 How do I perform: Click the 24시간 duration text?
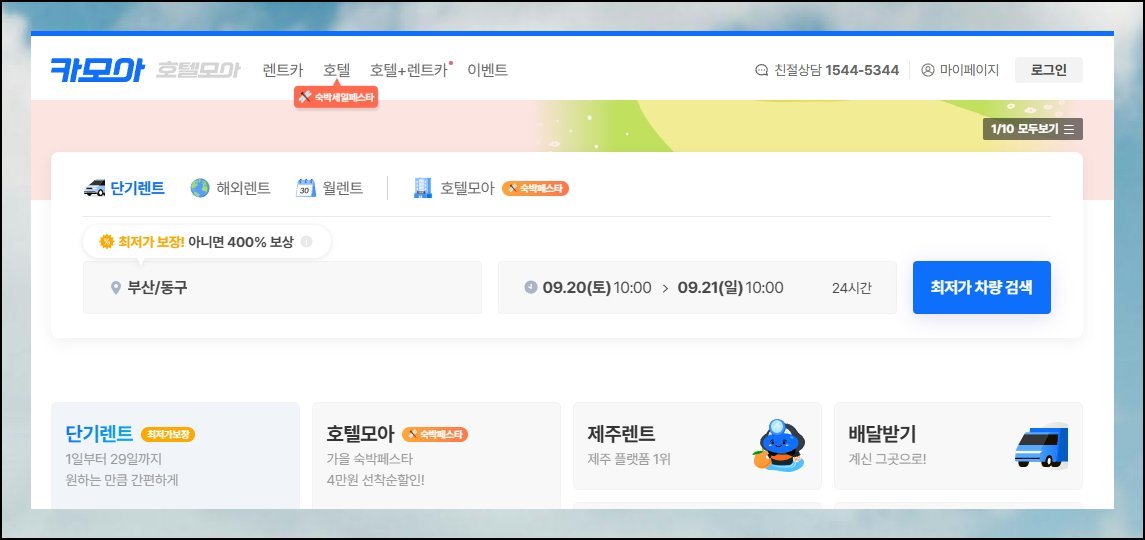[x=851, y=288]
